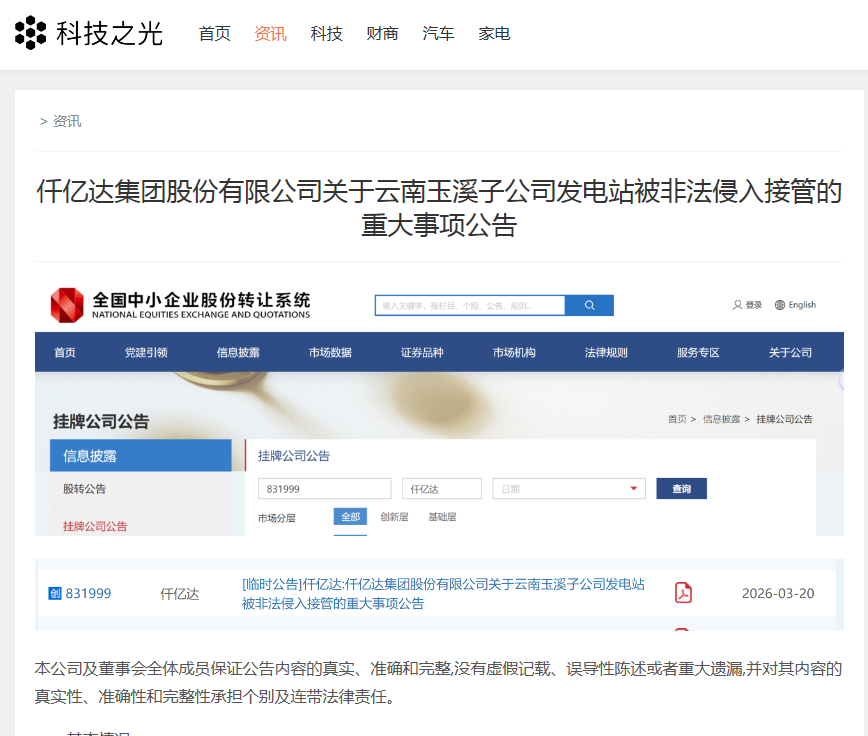868x736 pixels.
Task: Open the 市场数据 menu item
Action: click(330, 353)
